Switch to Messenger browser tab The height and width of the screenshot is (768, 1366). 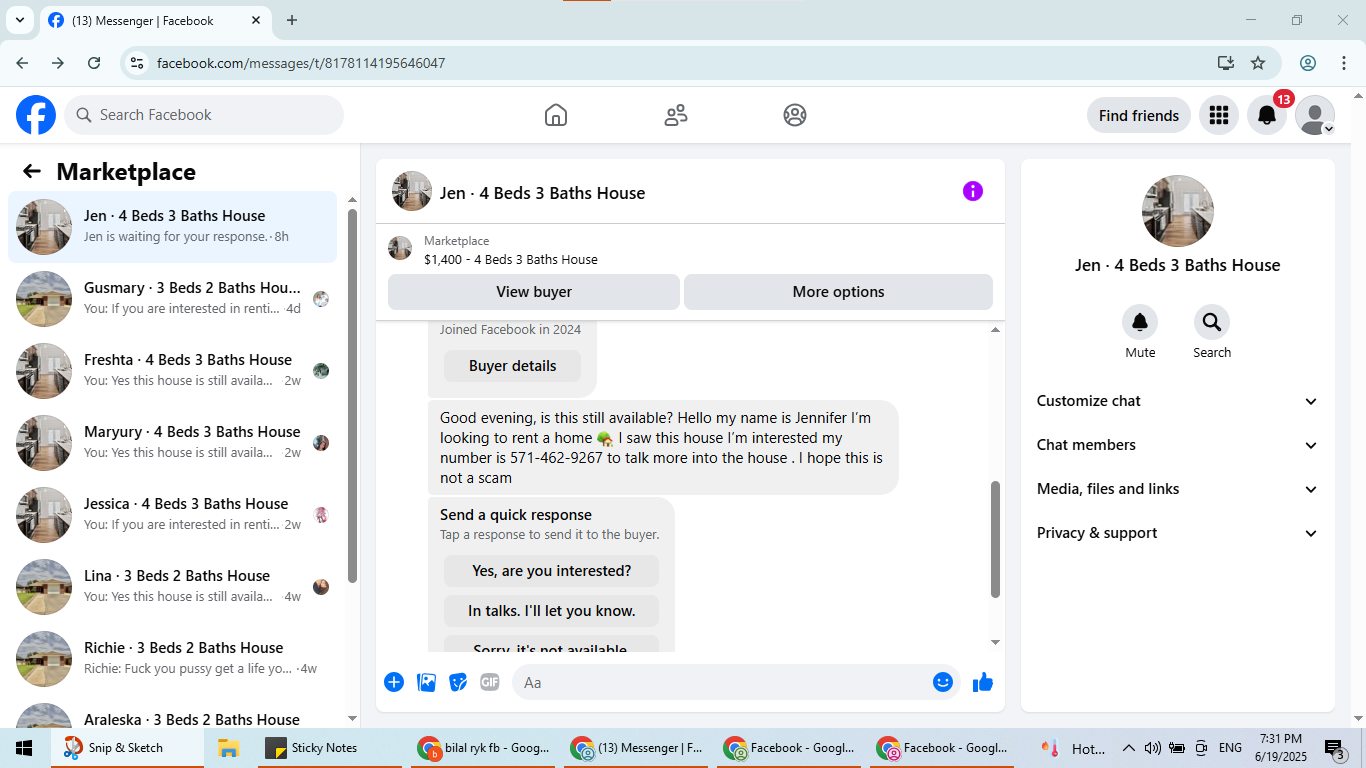pyautogui.click(x=154, y=20)
